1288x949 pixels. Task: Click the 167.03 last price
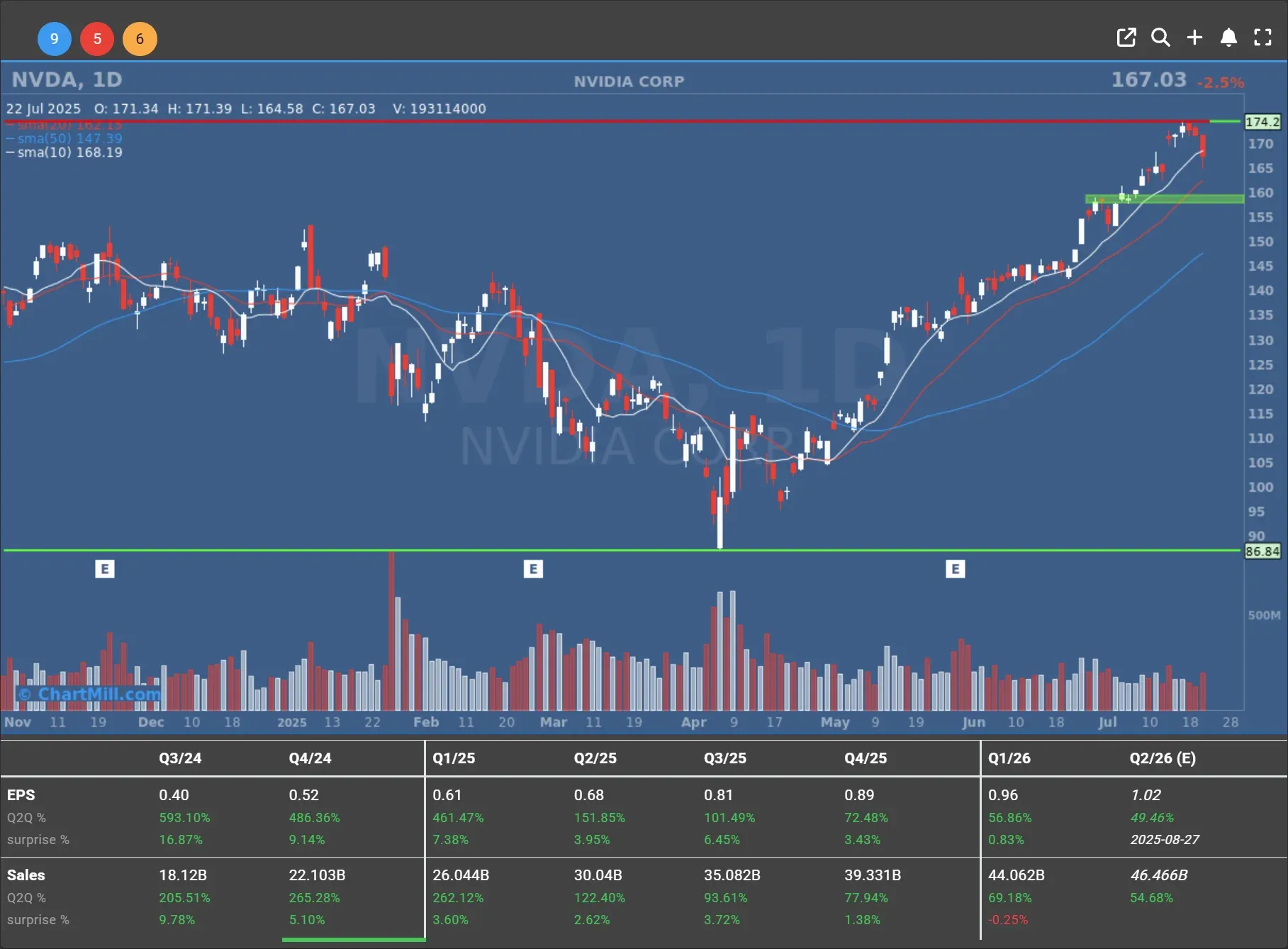point(1148,79)
